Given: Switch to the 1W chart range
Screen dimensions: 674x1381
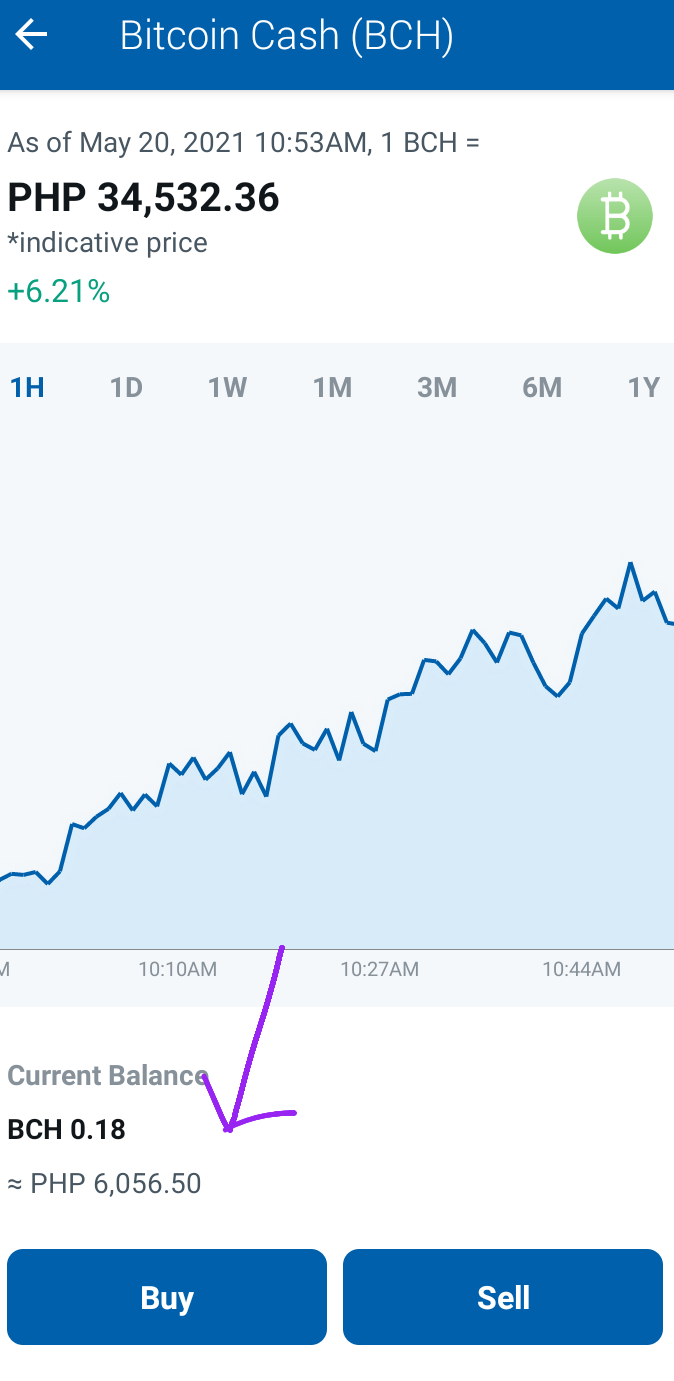Looking at the screenshot, I should 228,387.
